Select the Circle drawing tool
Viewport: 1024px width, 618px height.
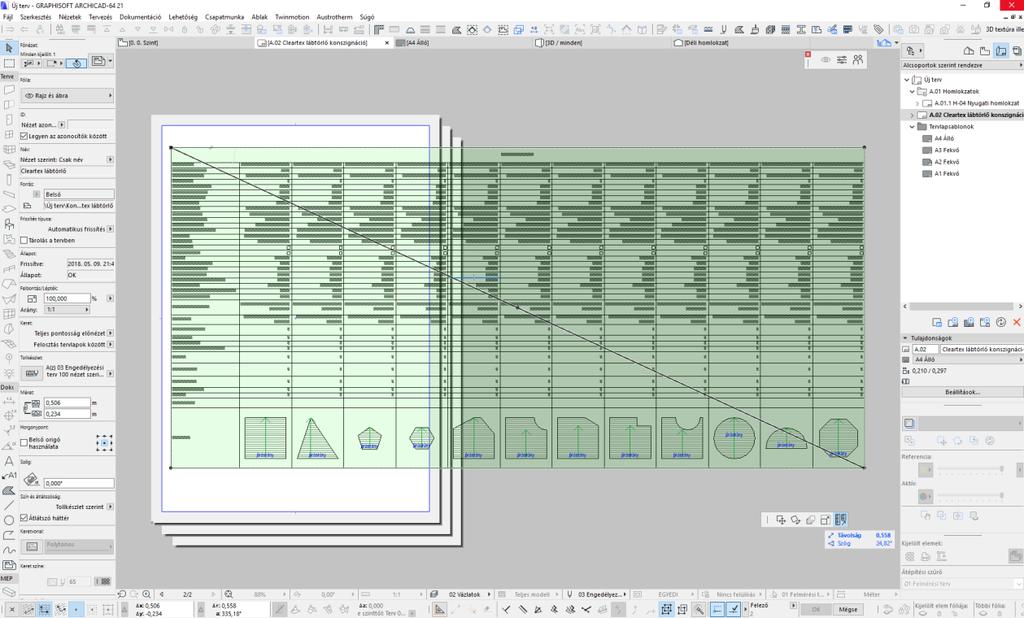[8, 520]
